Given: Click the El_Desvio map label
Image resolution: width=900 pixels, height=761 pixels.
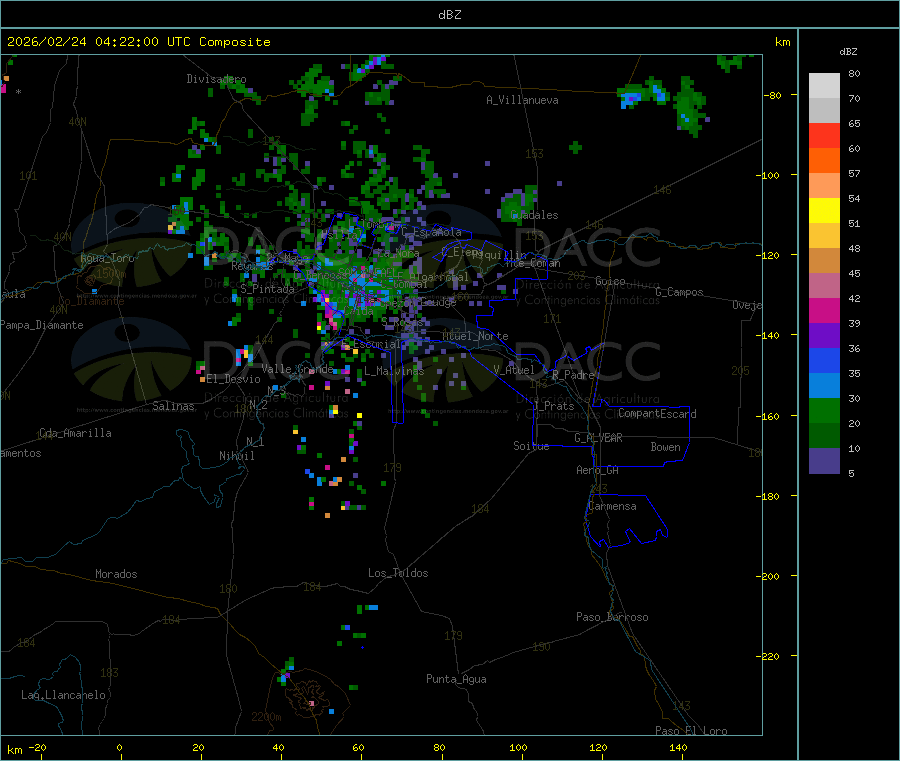Looking at the screenshot, I should tap(233, 379).
